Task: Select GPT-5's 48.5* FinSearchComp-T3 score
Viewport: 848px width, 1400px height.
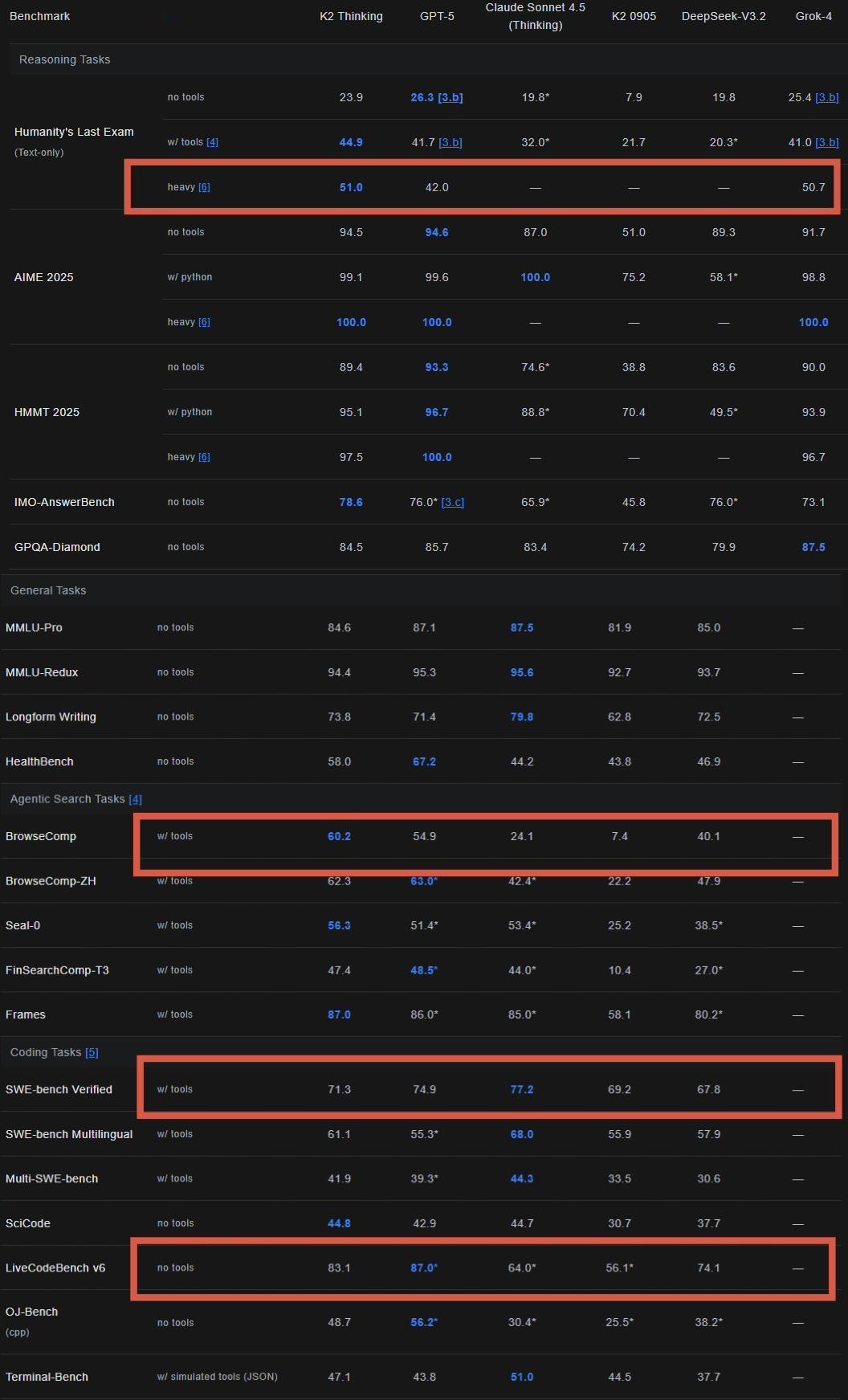Action: [x=424, y=970]
